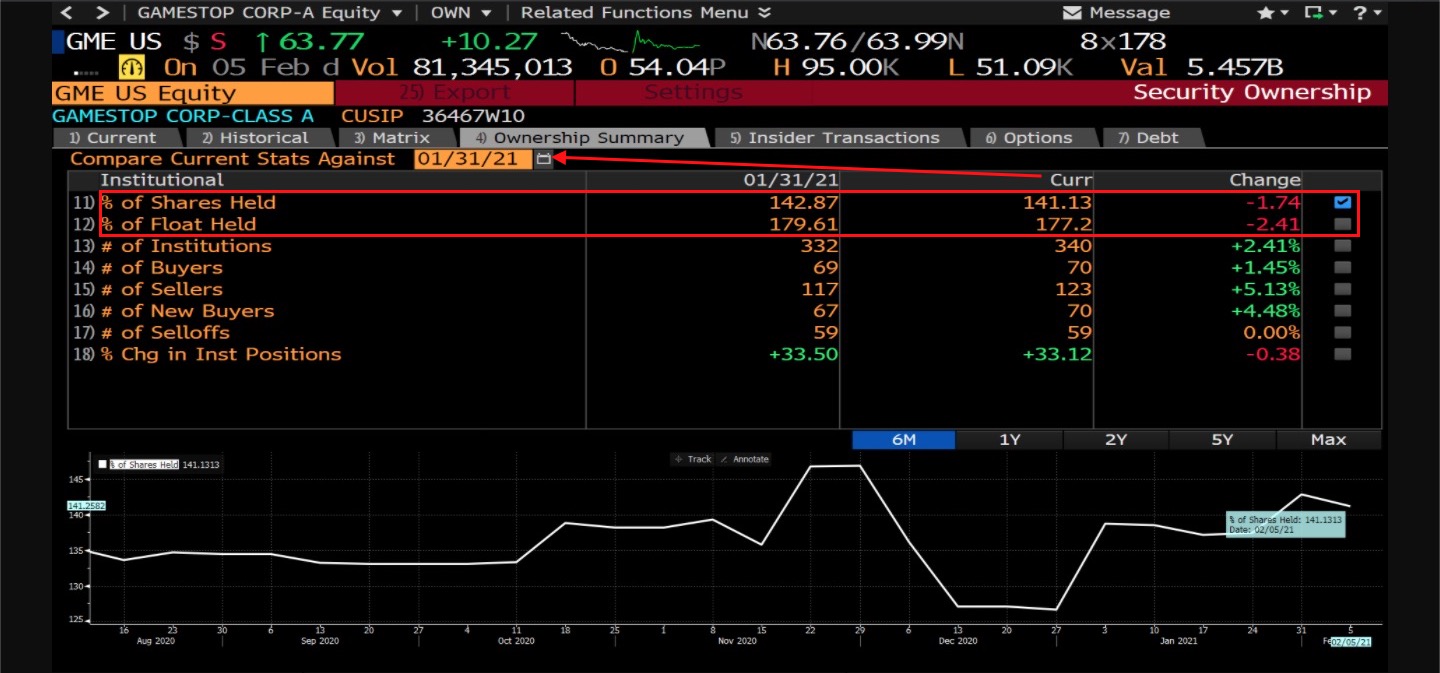Click the 142.87 value in the table

[804, 202]
